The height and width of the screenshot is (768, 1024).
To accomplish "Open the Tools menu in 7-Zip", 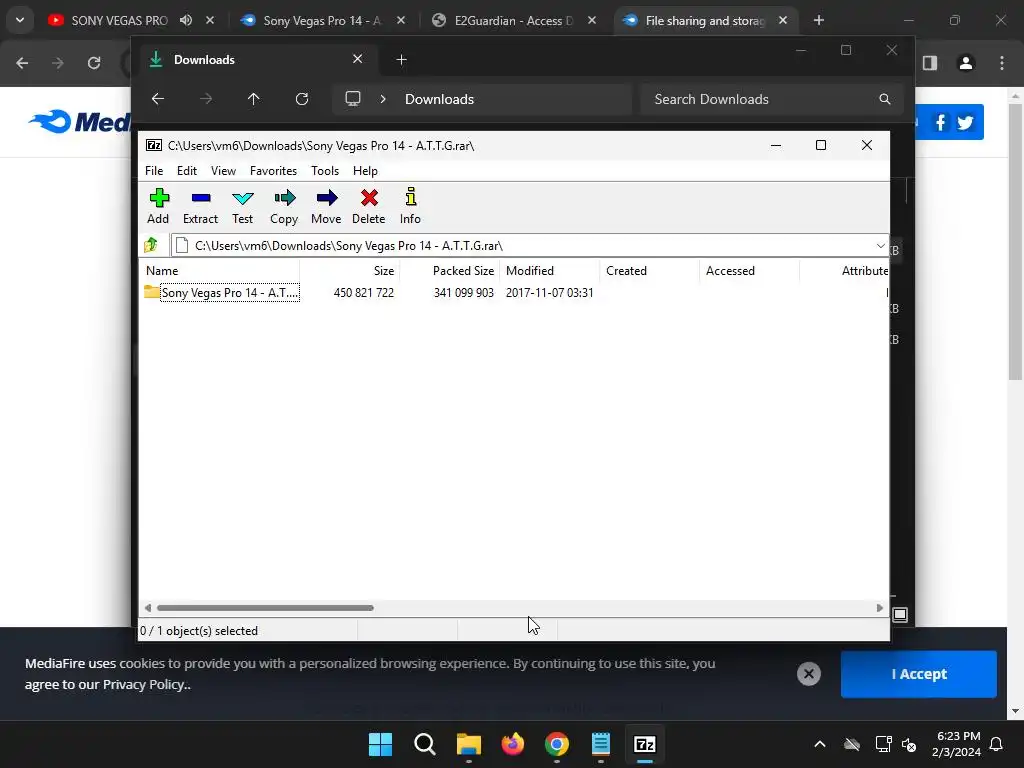I will point(325,170).
